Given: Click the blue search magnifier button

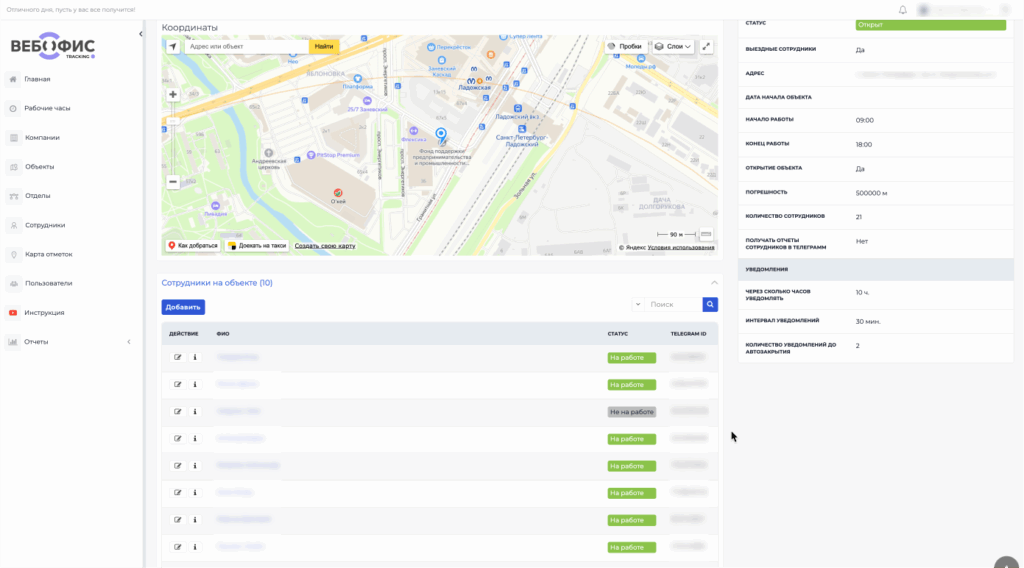Looking at the screenshot, I should click(x=710, y=304).
